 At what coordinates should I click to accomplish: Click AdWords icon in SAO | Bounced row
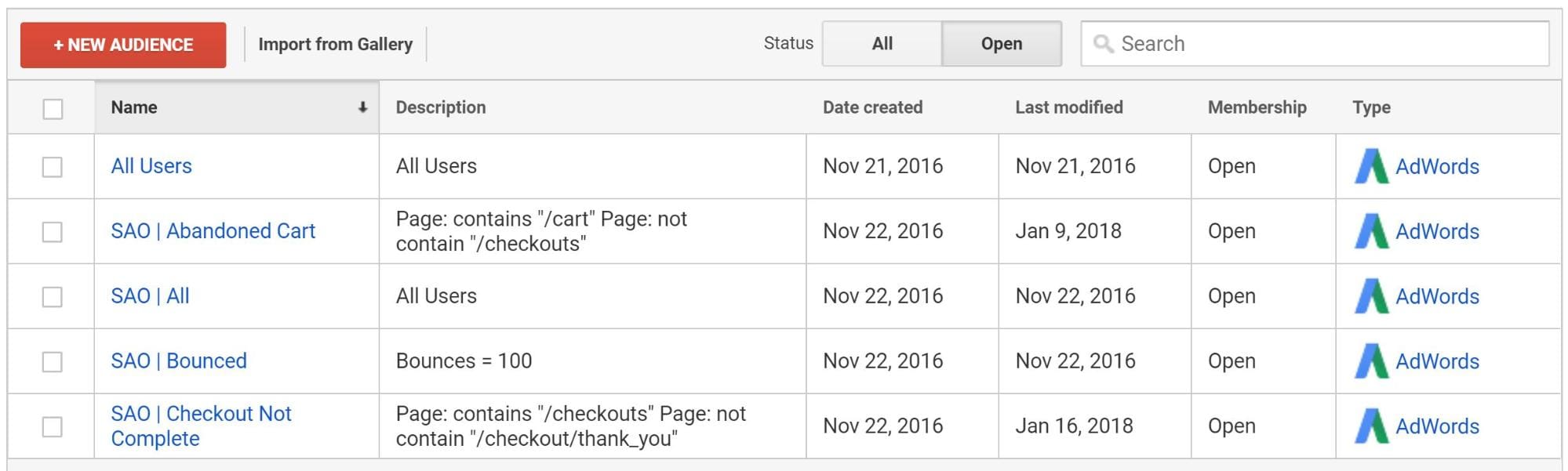click(1371, 361)
